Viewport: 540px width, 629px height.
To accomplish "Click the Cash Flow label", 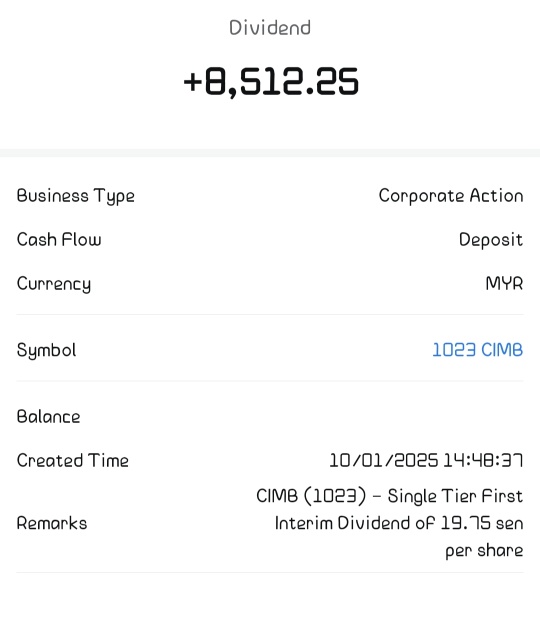I will [x=59, y=239].
